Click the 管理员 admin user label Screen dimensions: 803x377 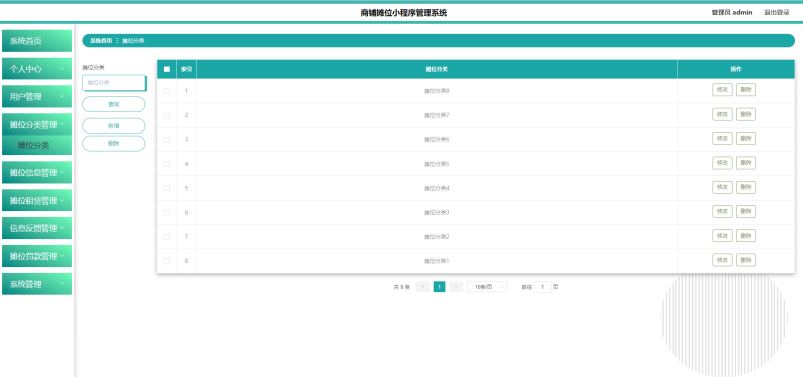[732, 12]
